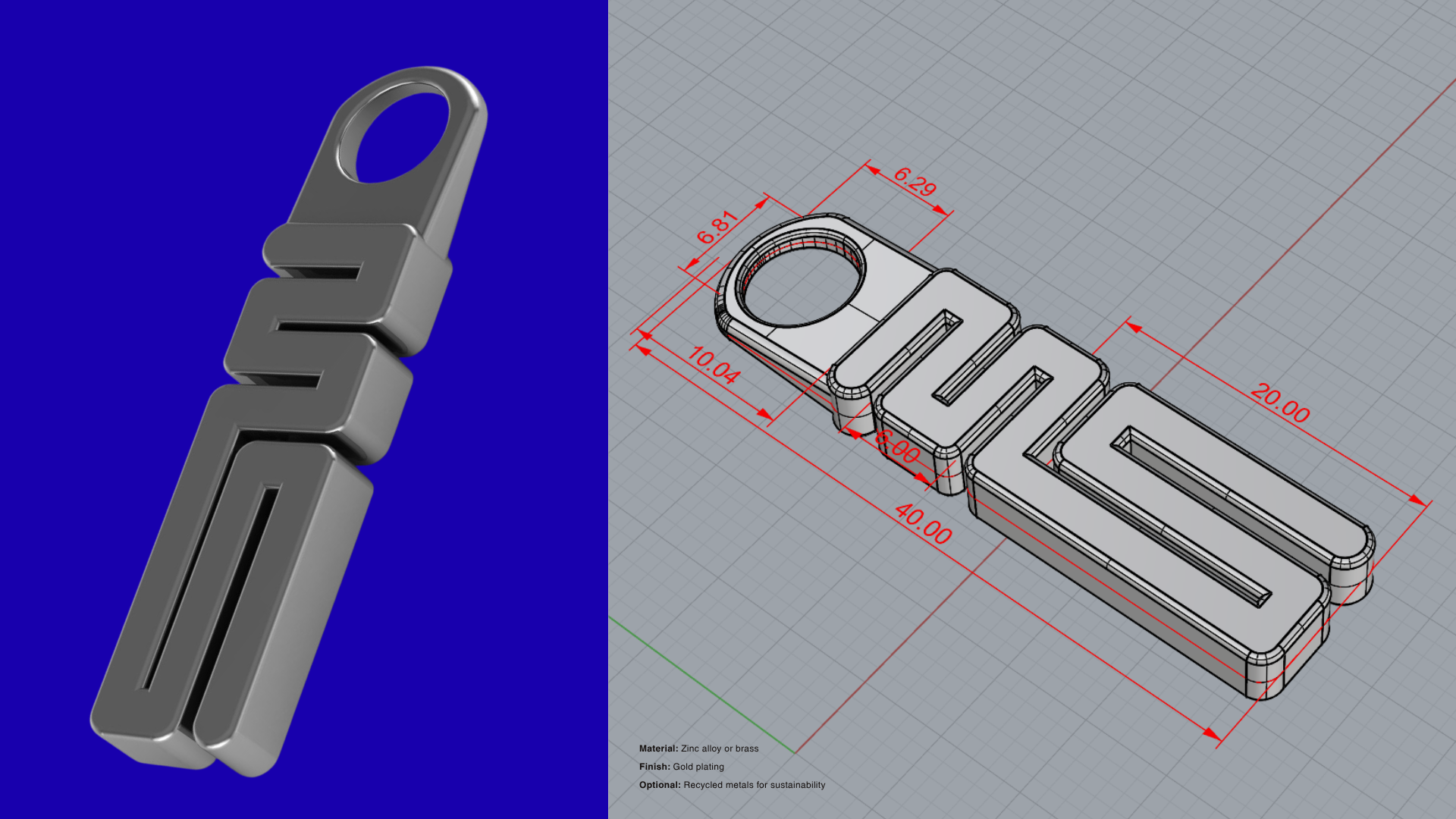This screenshot has height=819, width=1456.
Task: Click the Optional: Recycled metals note
Action: [x=732, y=785]
